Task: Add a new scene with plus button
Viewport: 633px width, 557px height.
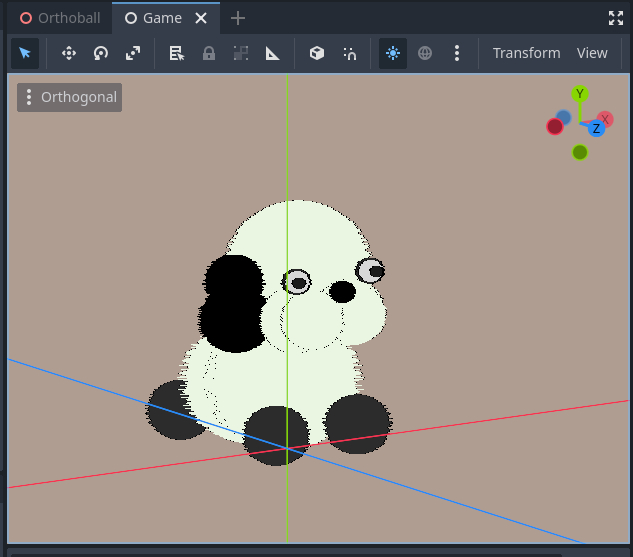Action: 237,18
